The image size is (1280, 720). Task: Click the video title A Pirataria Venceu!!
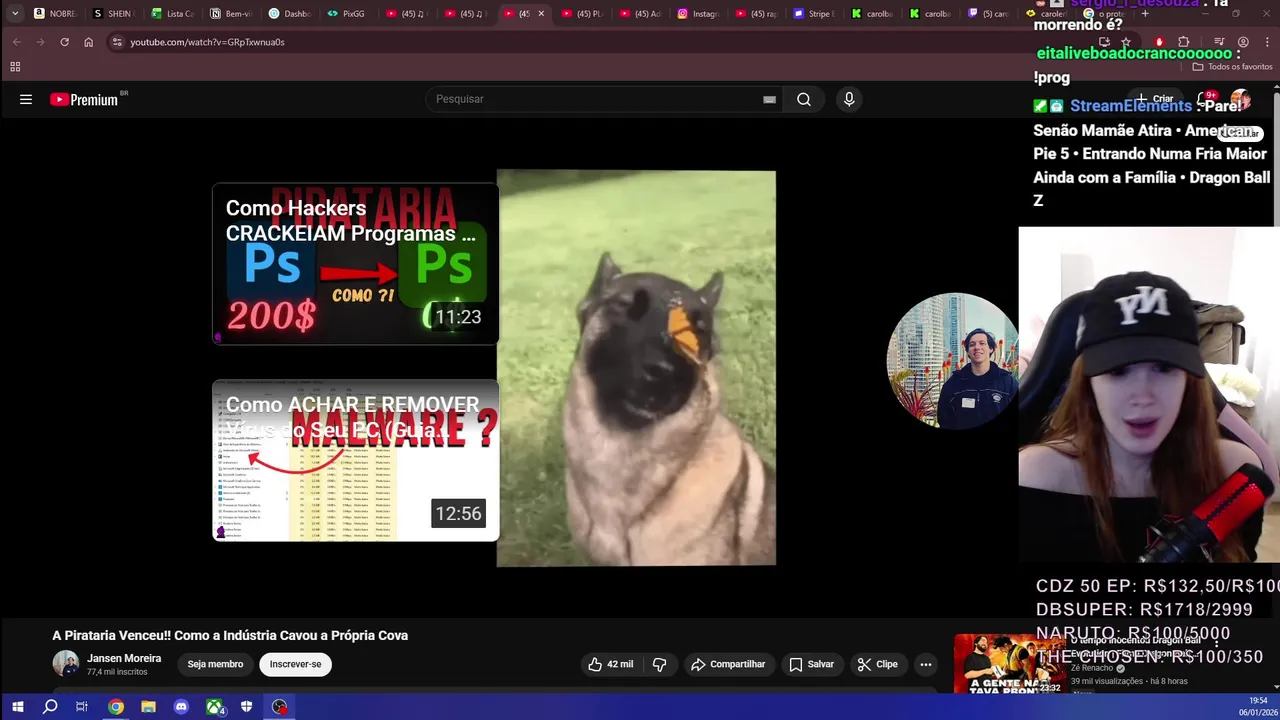point(230,635)
